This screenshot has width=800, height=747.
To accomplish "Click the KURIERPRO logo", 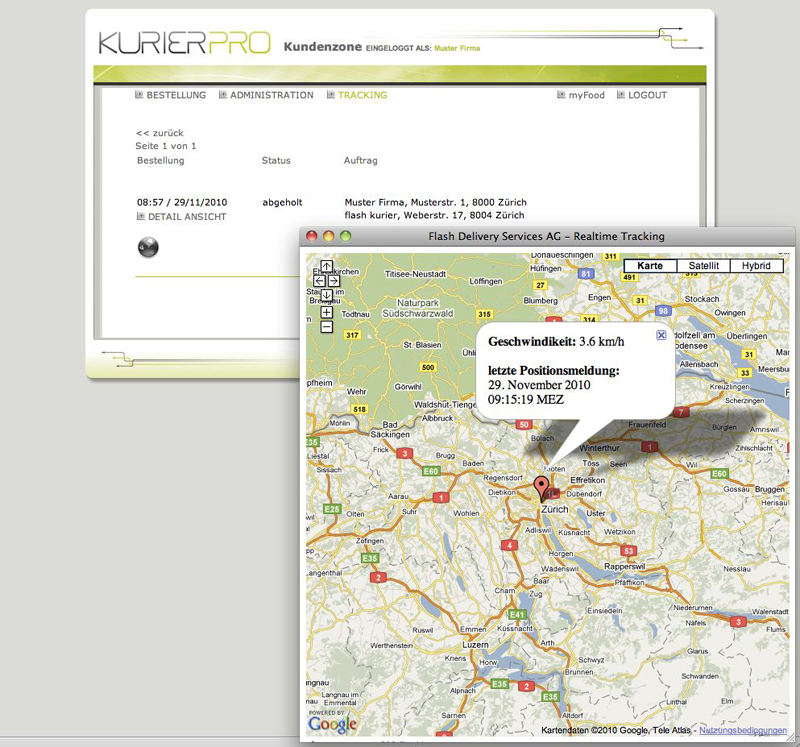I will tap(184, 43).
